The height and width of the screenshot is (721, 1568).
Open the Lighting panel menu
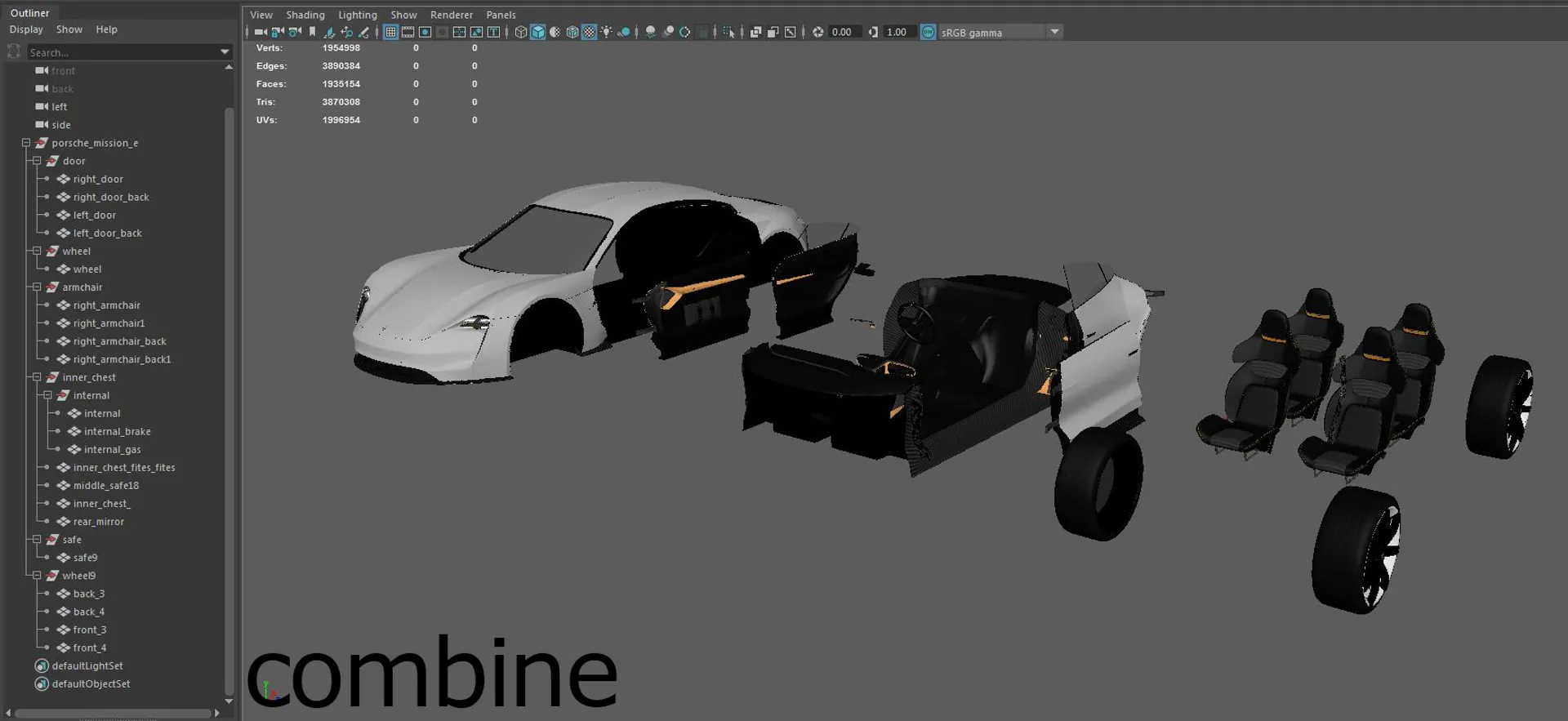coord(358,15)
